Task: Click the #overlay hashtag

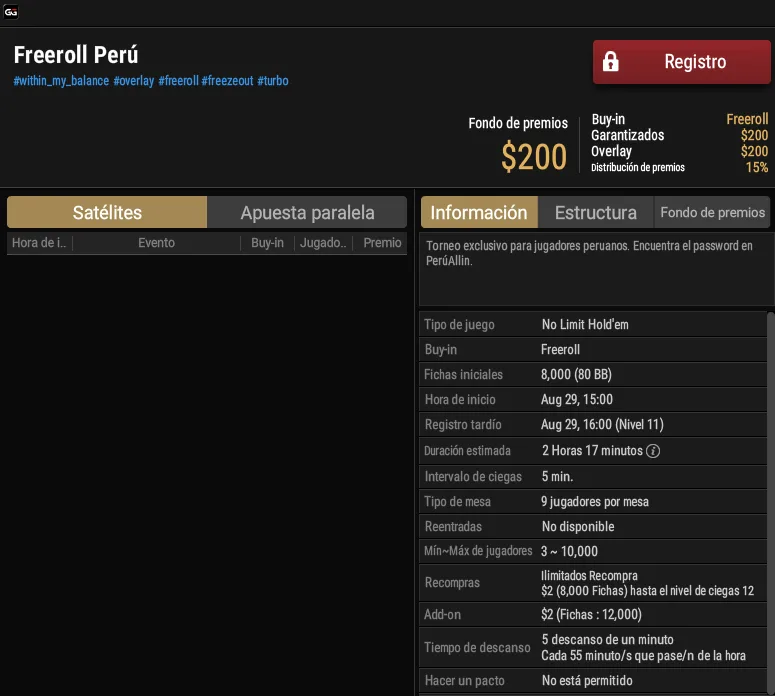Action: tap(133, 81)
